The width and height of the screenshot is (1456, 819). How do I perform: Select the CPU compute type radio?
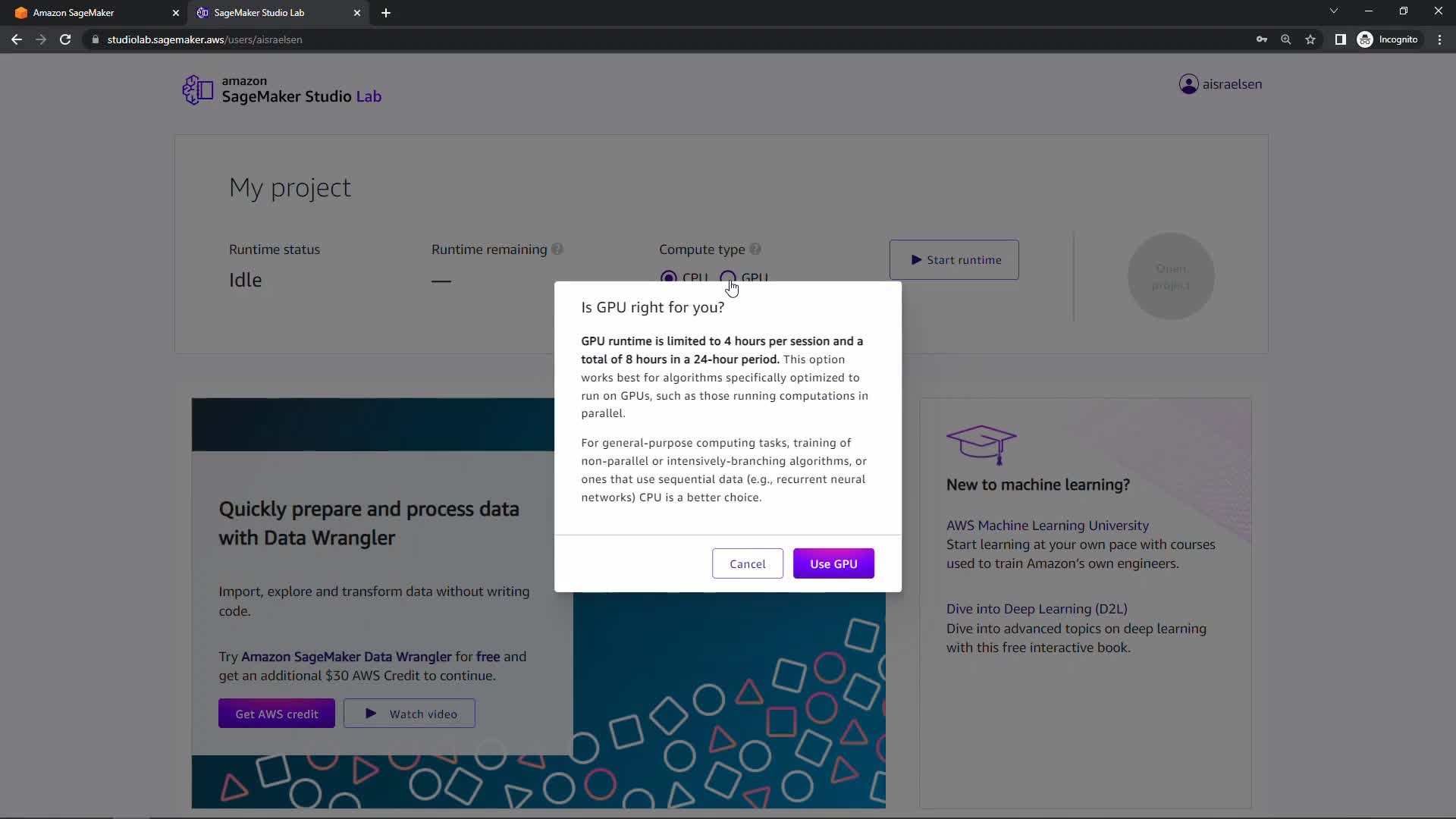(x=668, y=277)
